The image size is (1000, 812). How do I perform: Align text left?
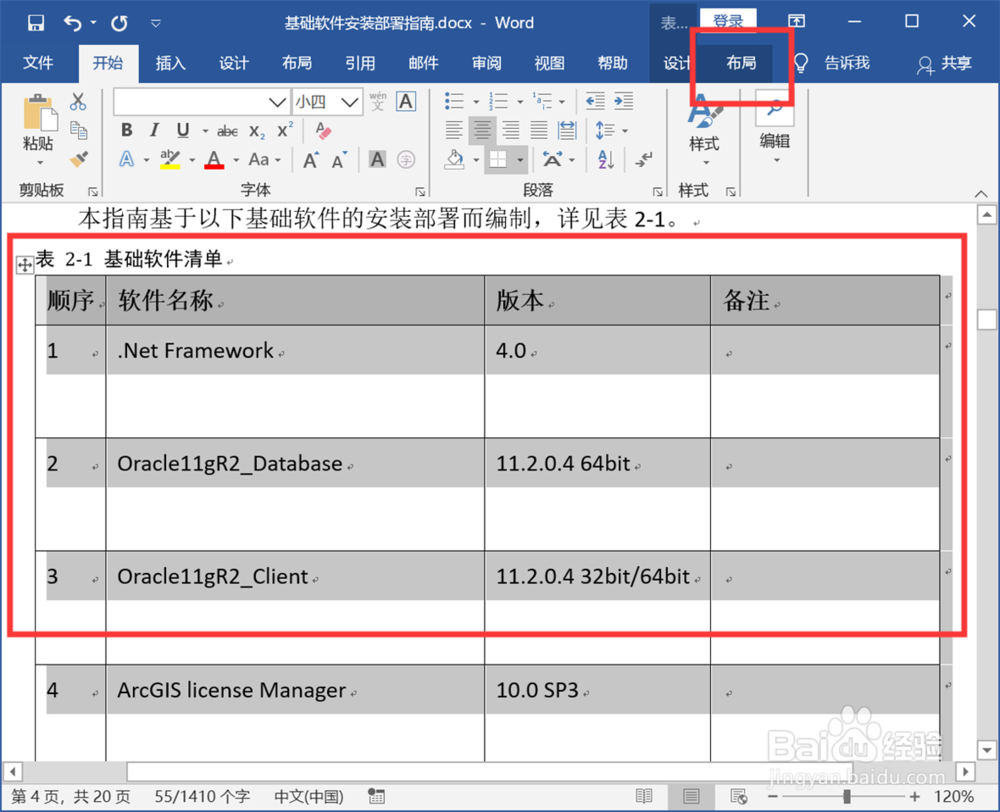coord(454,130)
